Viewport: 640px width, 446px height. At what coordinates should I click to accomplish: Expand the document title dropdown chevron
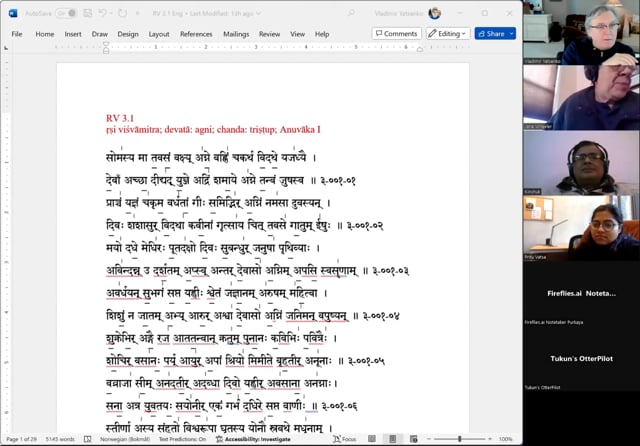258,13
